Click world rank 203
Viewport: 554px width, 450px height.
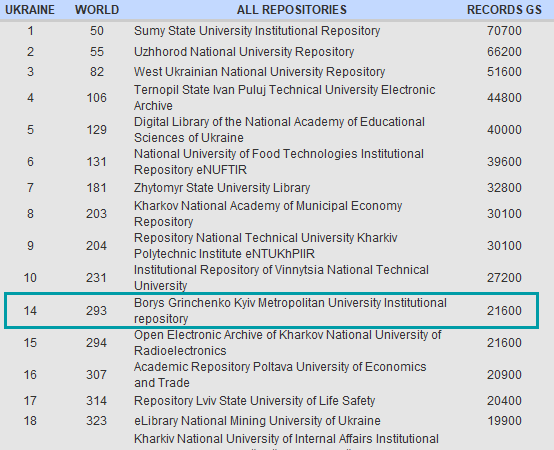96,214
